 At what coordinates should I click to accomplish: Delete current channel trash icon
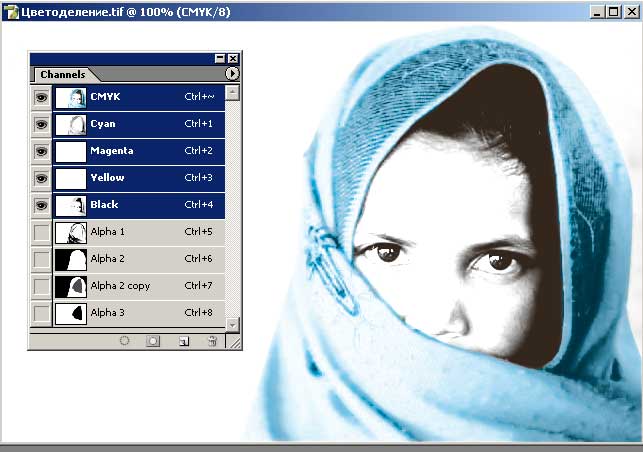tap(212, 341)
